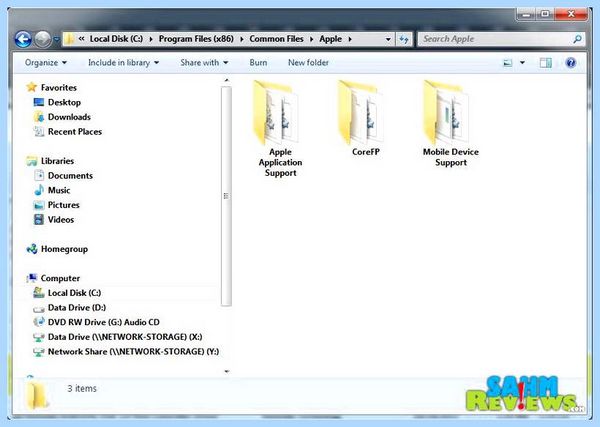Click Program Files (x86) breadcrumb
The height and width of the screenshot is (427, 600).
tap(196, 39)
